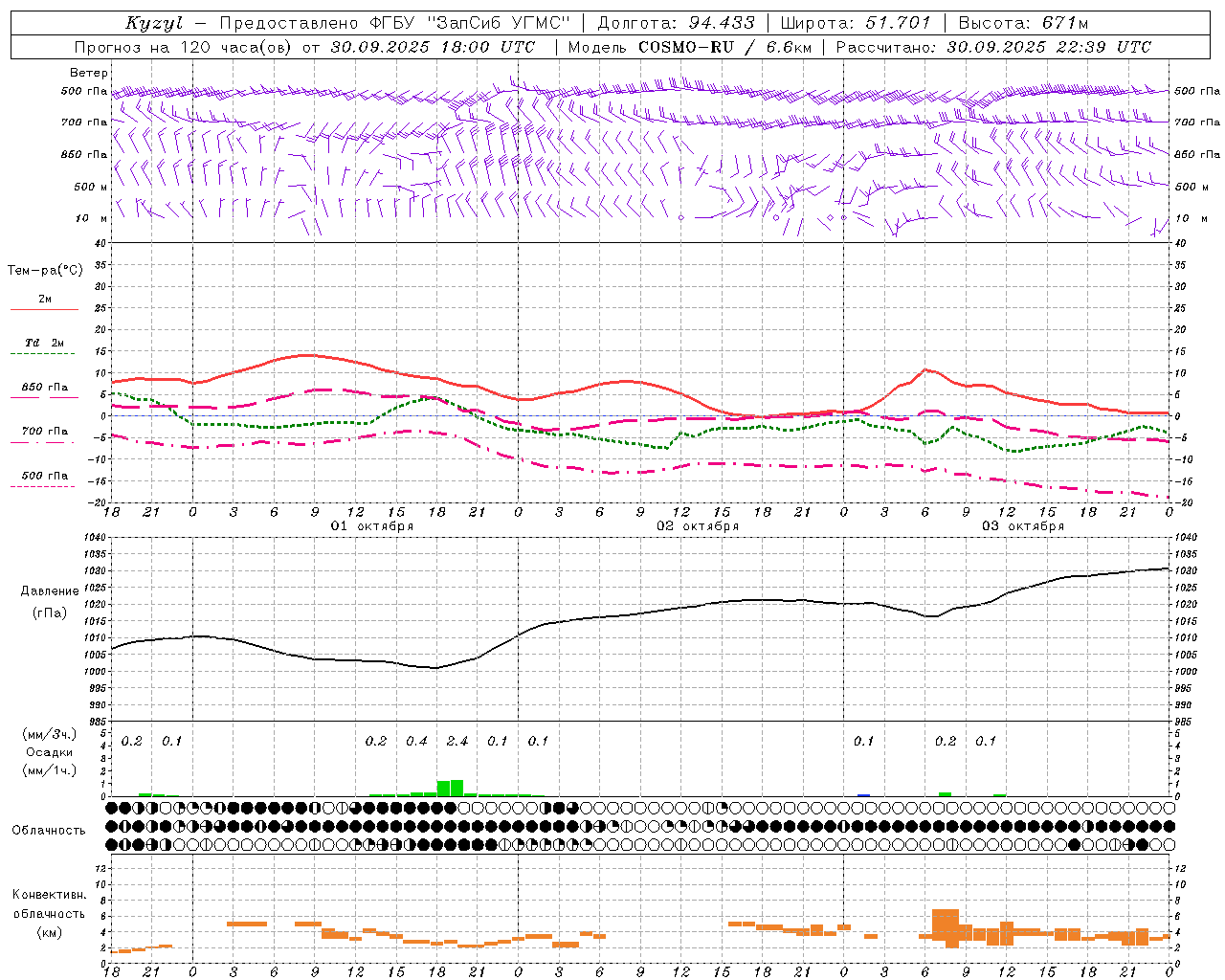Screen dimensions: 1225x980
Task: Click the 'Высота: 671м' elevation field
Action: click(x=1023, y=23)
